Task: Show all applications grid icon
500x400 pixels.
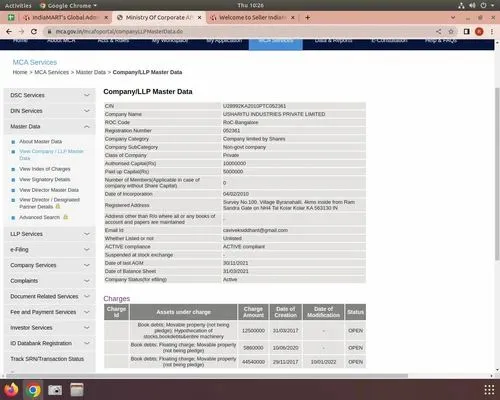Action: (x=489, y=389)
